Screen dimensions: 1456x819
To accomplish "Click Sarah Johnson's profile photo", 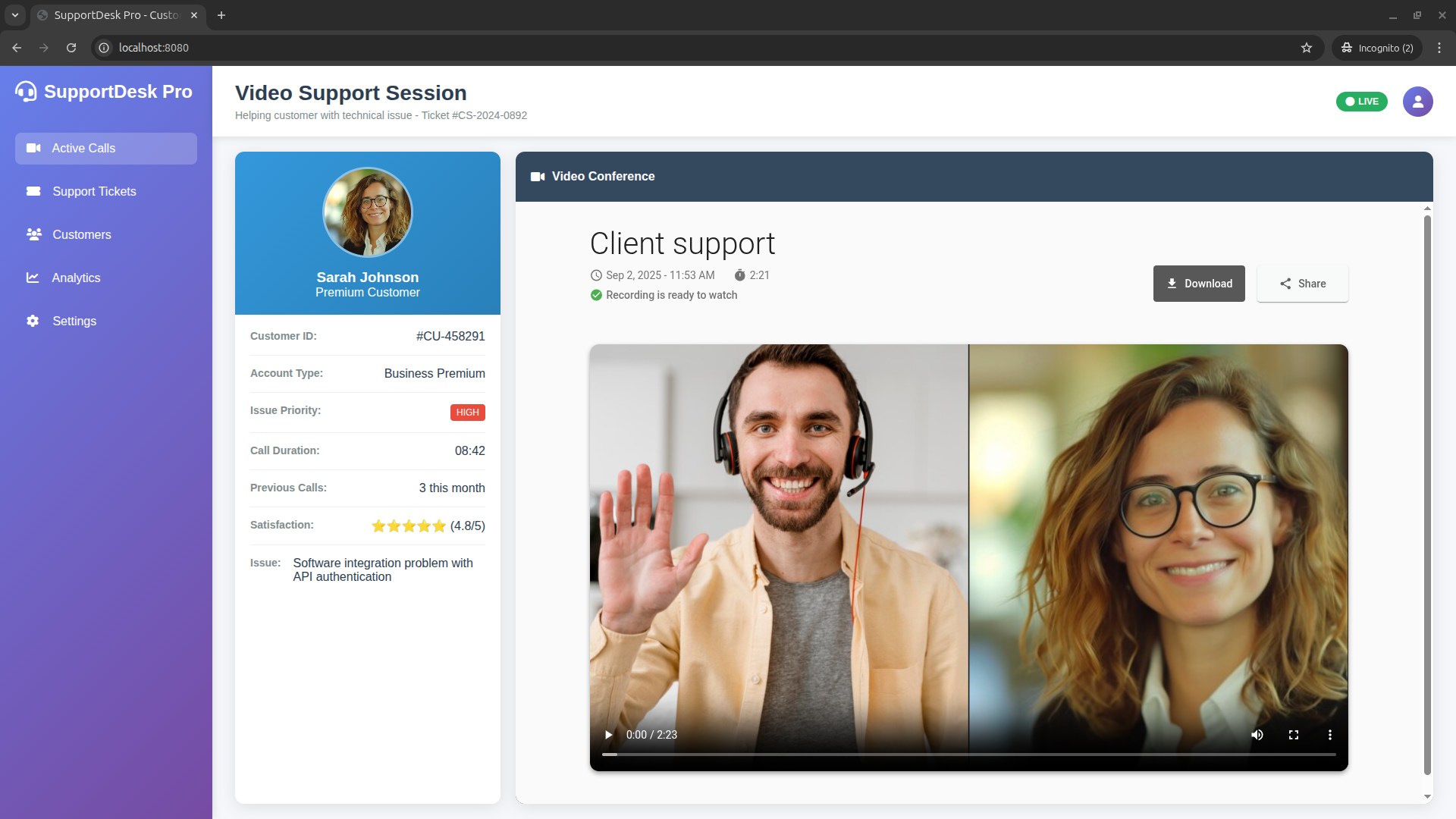I will point(368,212).
